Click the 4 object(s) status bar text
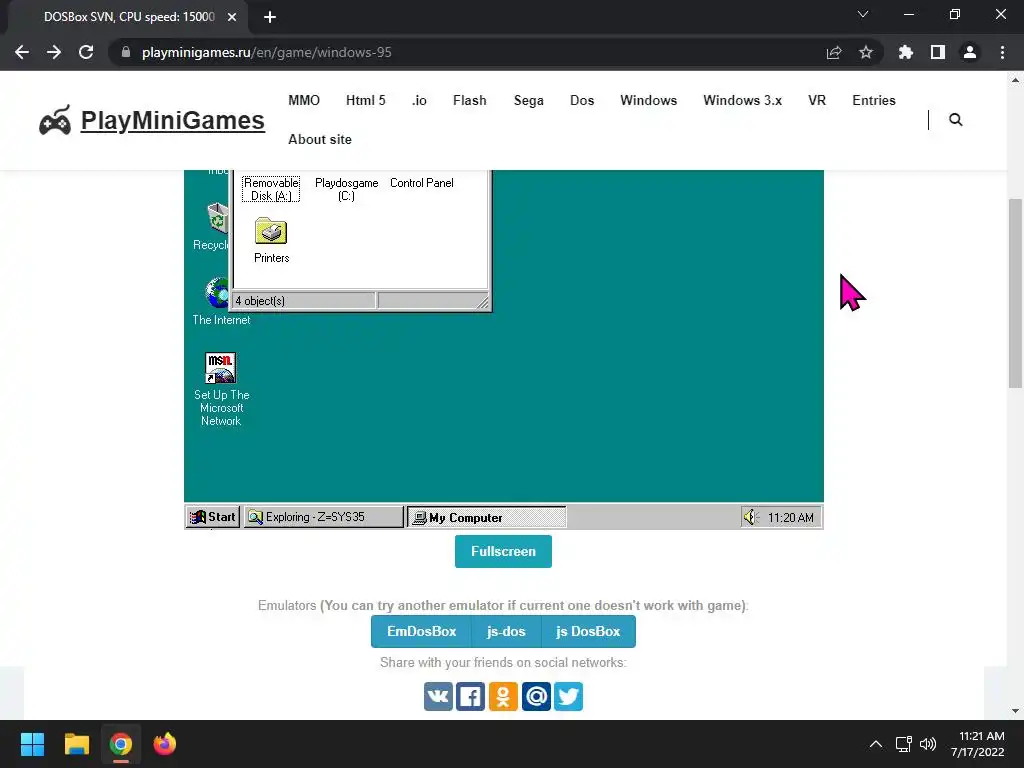 [260, 301]
